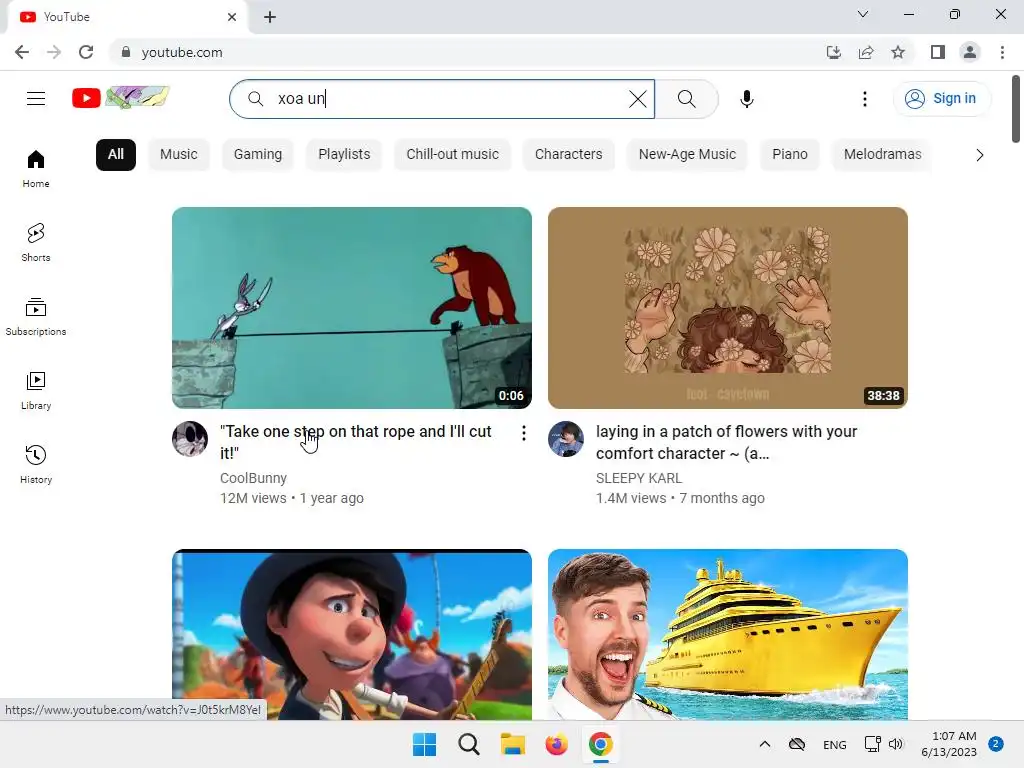Select the Chill-out music chip
Viewport: 1024px width, 768px height.
[x=453, y=155]
